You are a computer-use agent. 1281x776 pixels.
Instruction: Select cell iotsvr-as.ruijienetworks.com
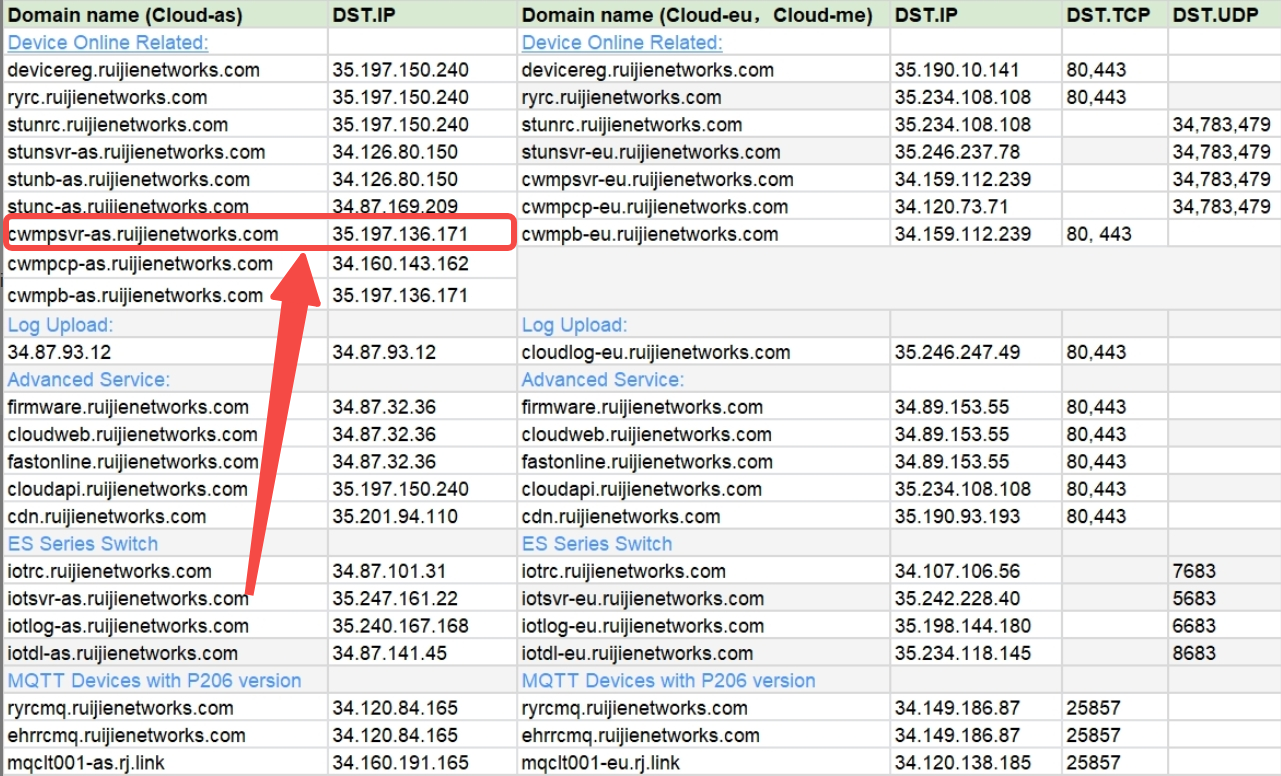coord(164,599)
